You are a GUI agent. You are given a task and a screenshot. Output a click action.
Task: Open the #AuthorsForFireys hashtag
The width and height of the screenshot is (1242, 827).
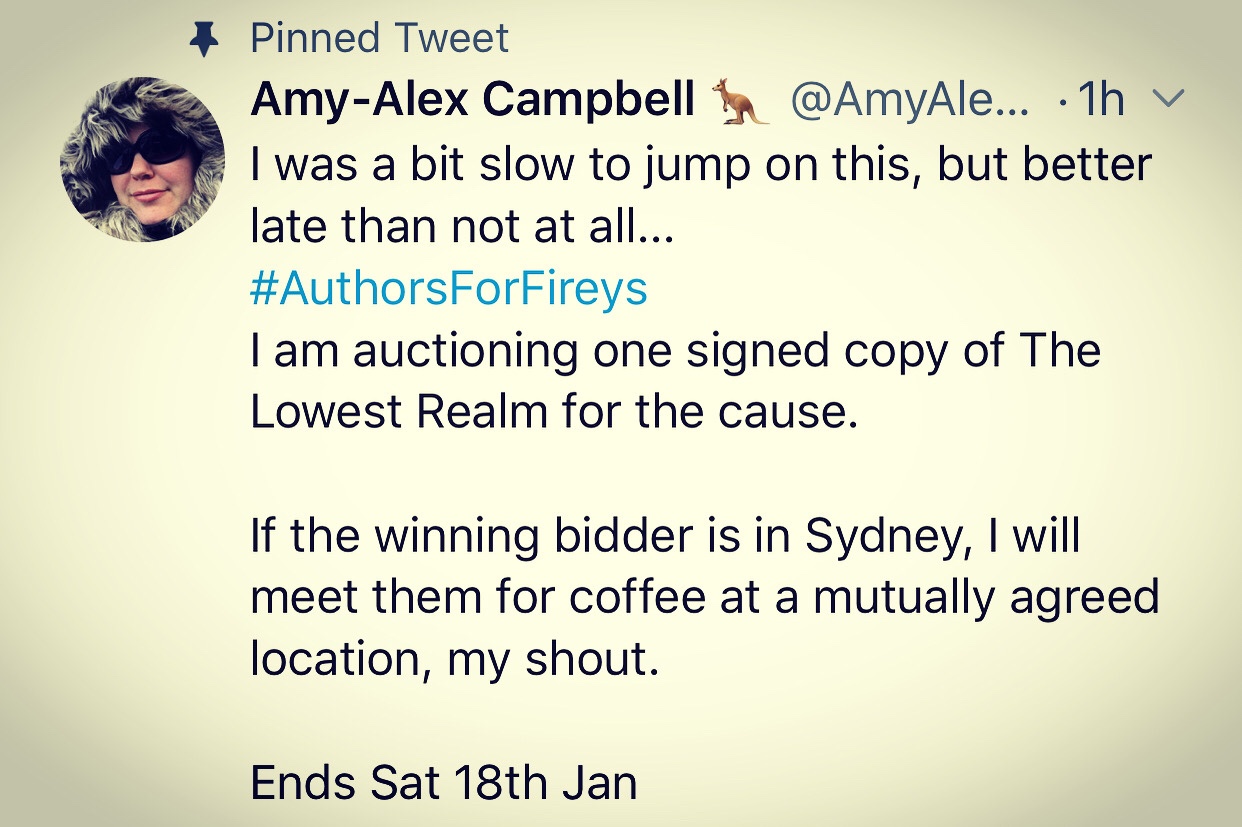click(449, 289)
